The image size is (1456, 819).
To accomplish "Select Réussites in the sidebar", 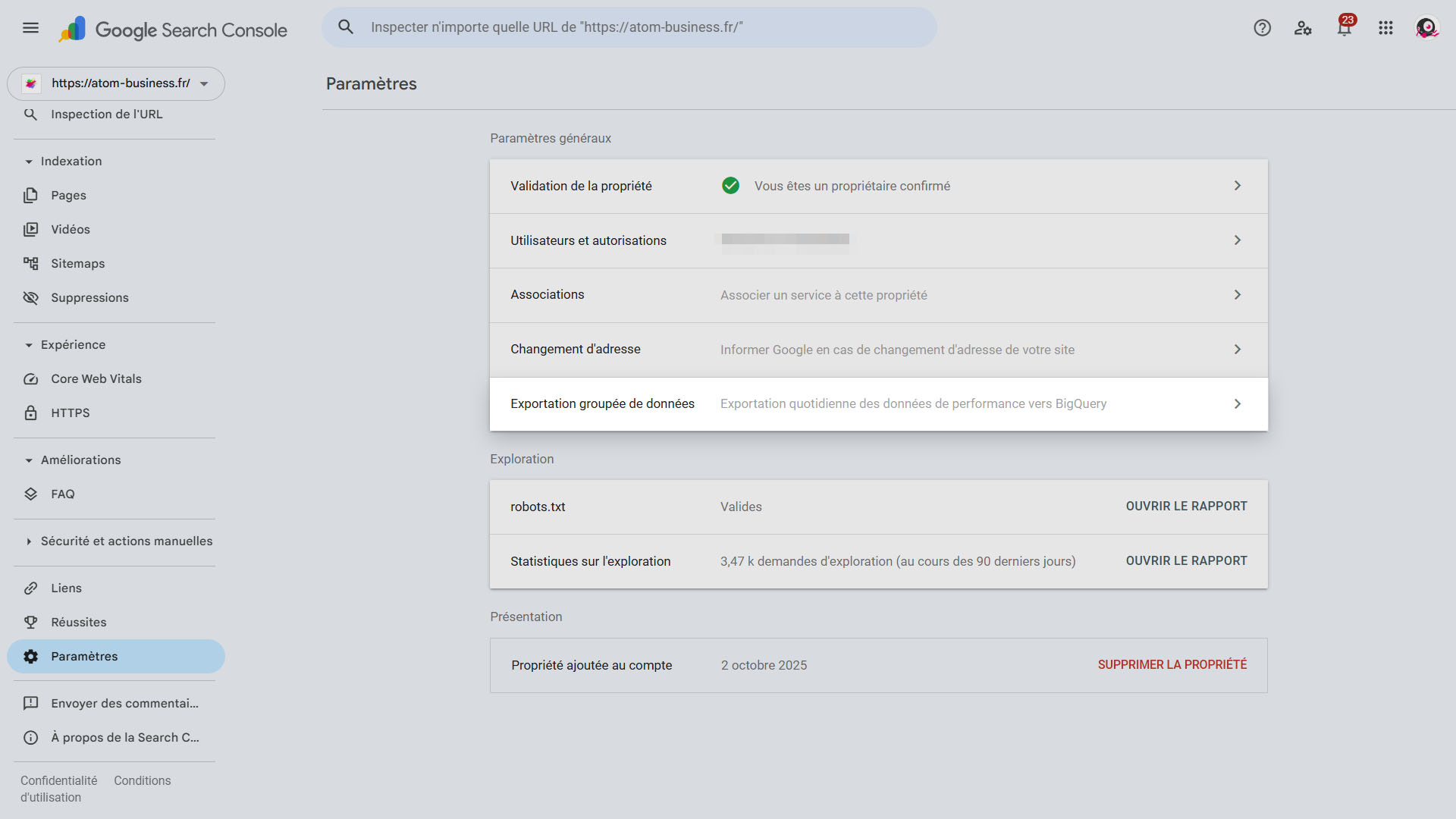I will (78, 622).
